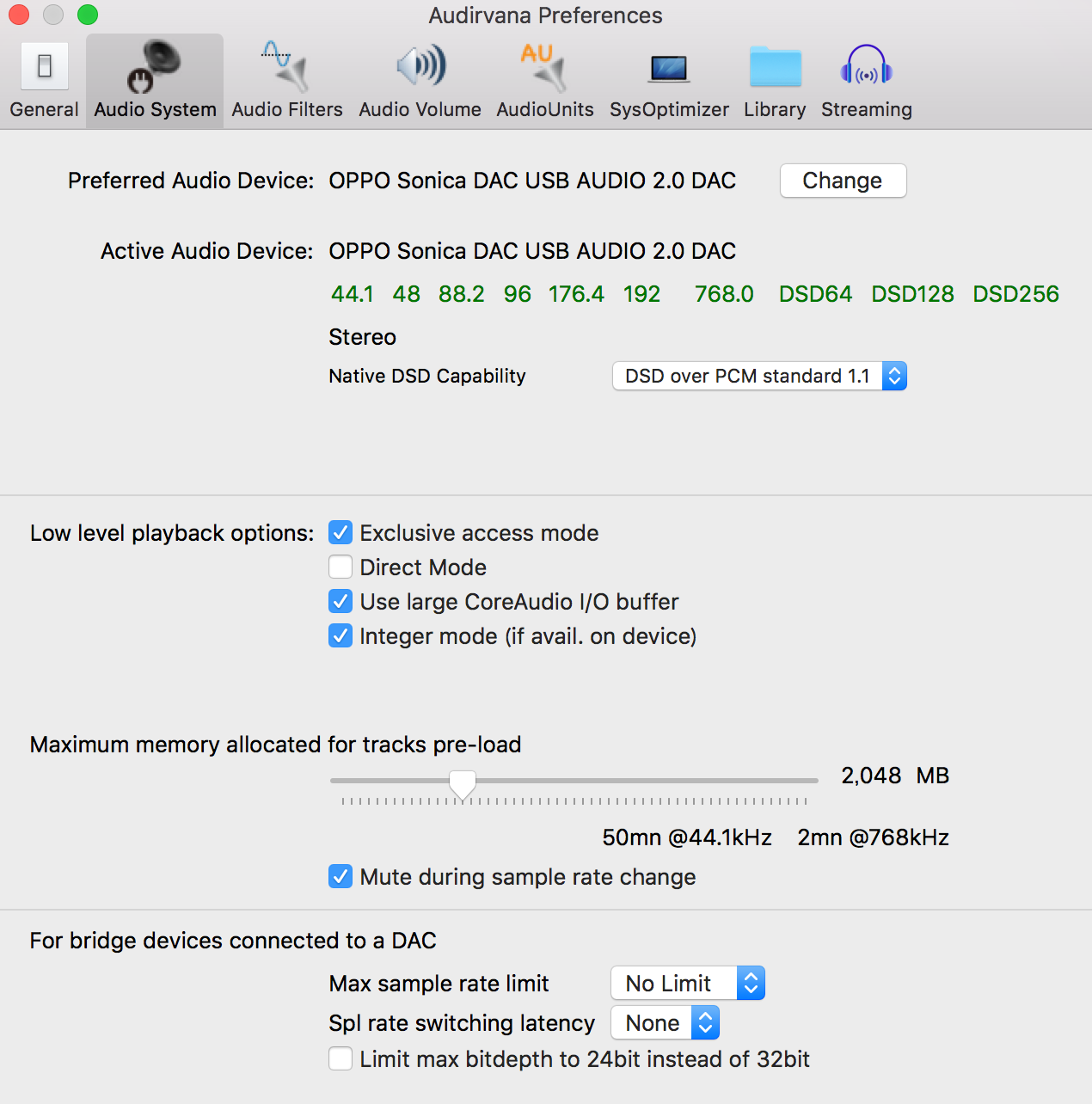This screenshot has width=1092, height=1104.
Task: Click the DSD256 format label
Action: (1016, 294)
